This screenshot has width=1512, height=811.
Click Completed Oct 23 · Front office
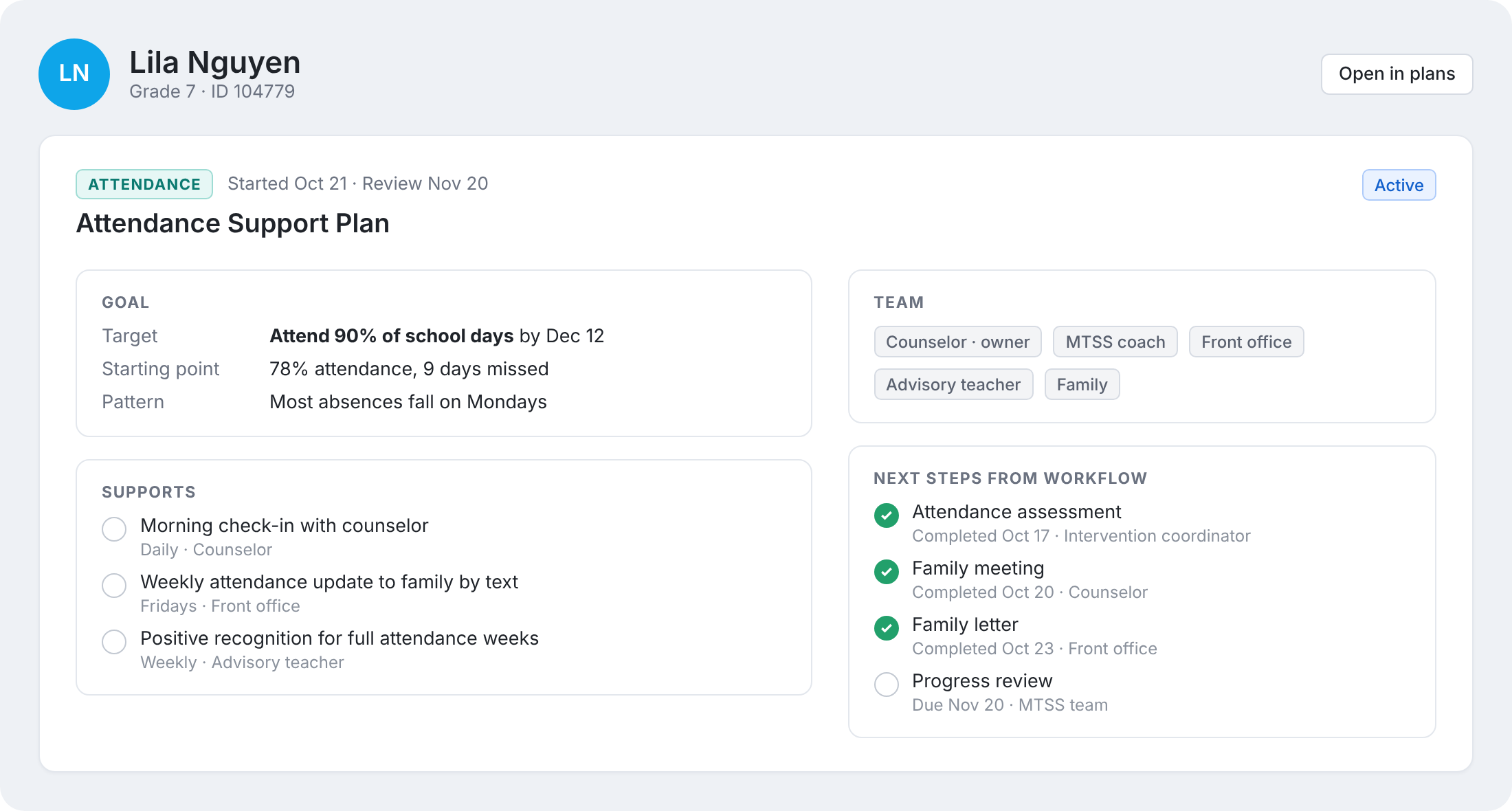point(1034,649)
